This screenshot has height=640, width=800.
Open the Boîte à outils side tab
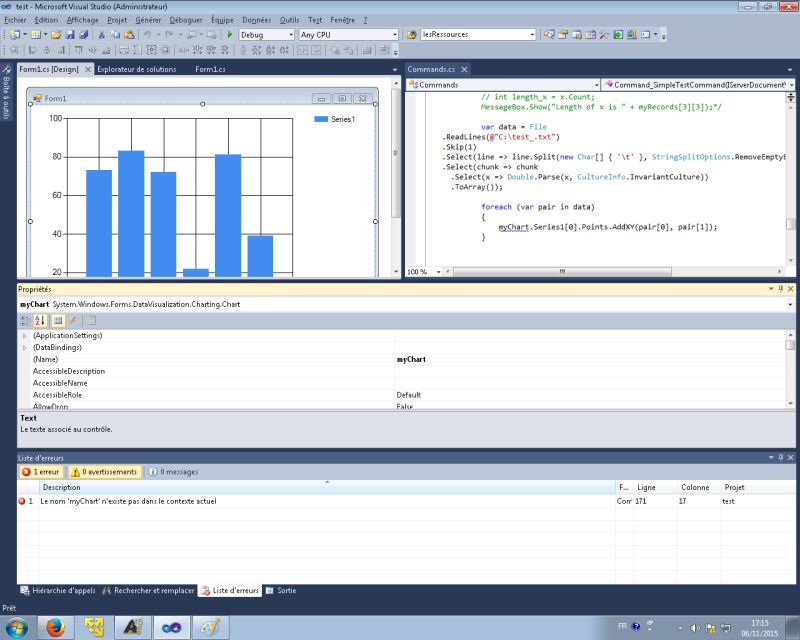tap(6, 92)
